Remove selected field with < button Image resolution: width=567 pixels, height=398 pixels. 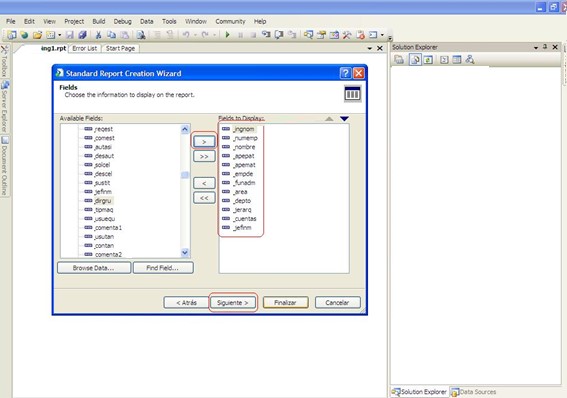(204, 183)
